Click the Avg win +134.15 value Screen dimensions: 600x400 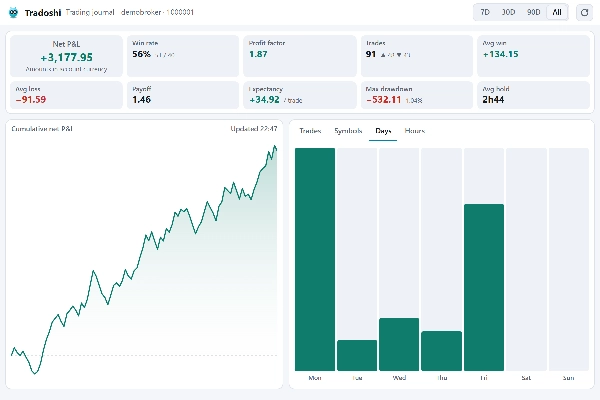[501, 54]
